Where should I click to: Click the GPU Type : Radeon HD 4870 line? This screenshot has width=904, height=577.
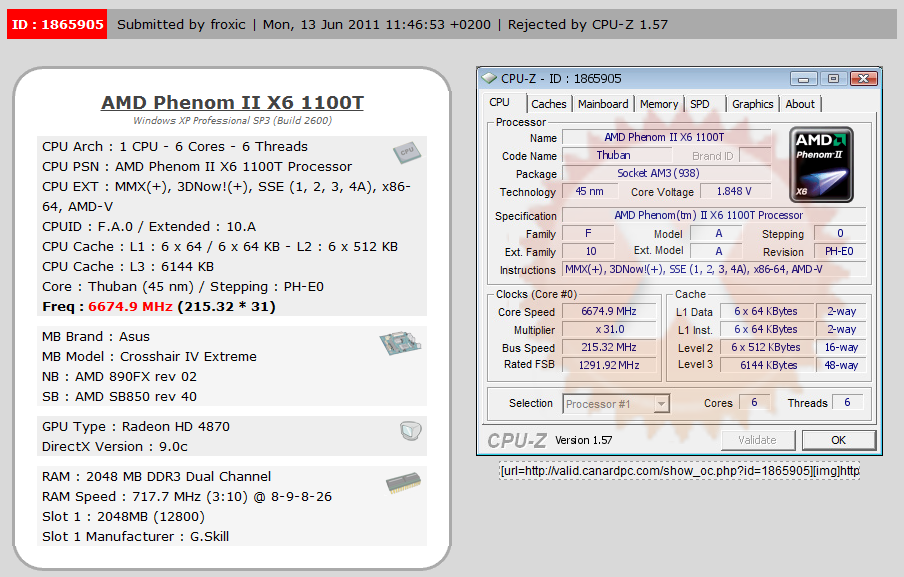point(136,427)
